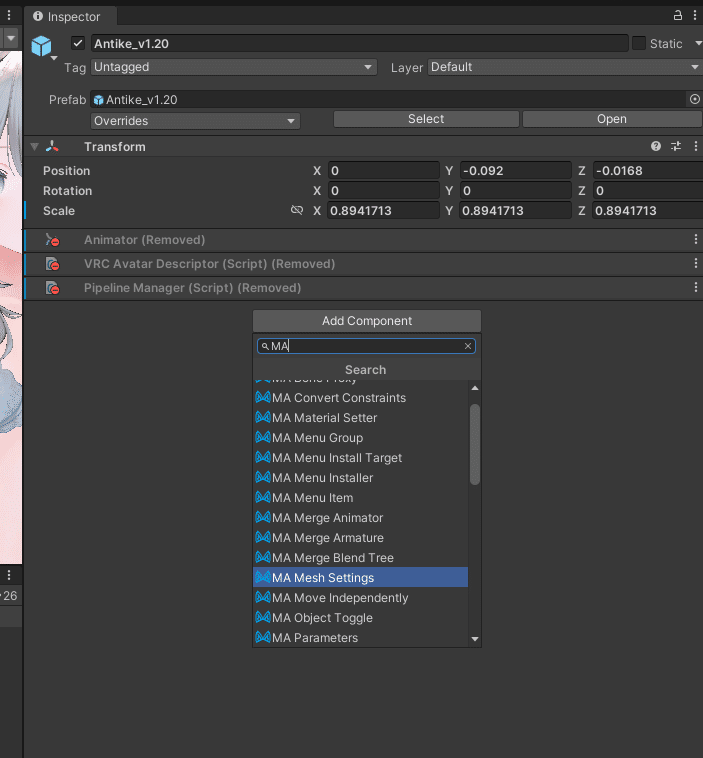Click the Position Z field showing -0.0168
Viewport: 703px width, 758px height.
(x=648, y=171)
